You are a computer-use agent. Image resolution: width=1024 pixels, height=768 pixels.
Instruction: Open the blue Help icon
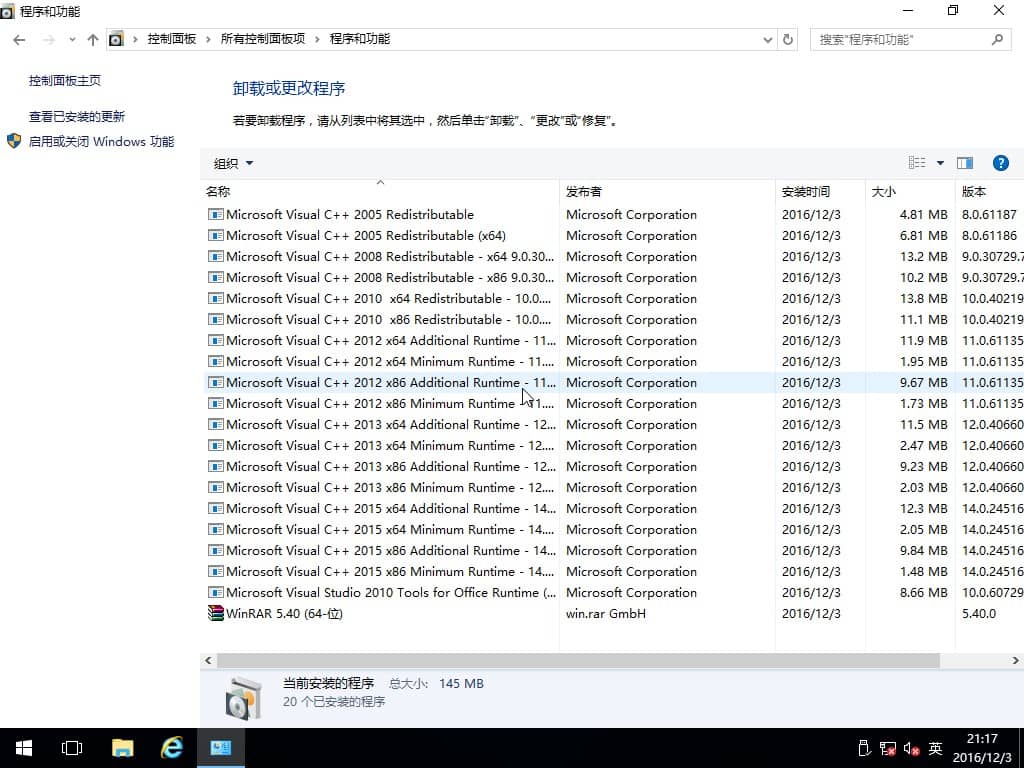coord(1000,163)
